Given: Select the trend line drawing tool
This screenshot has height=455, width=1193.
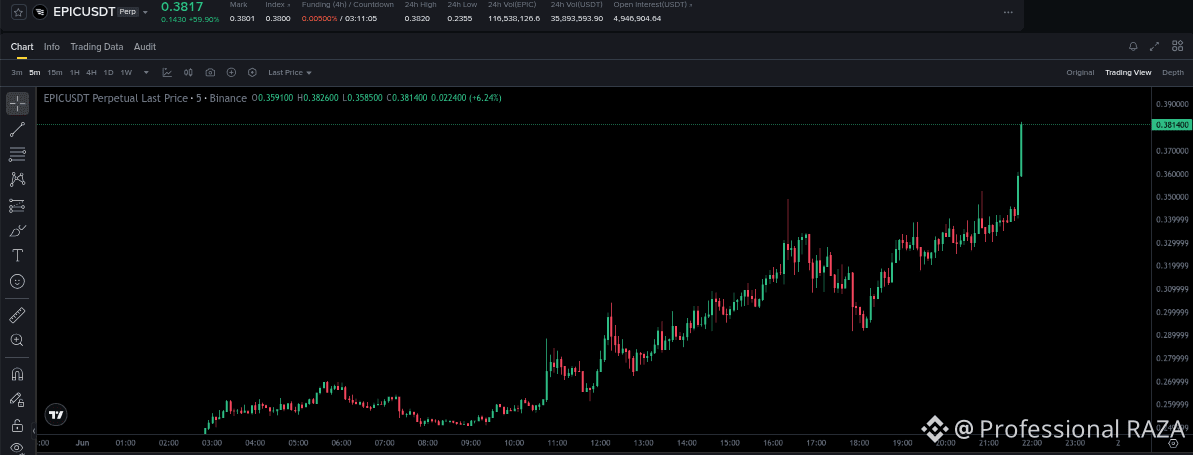Looking at the screenshot, I should 17,129.
